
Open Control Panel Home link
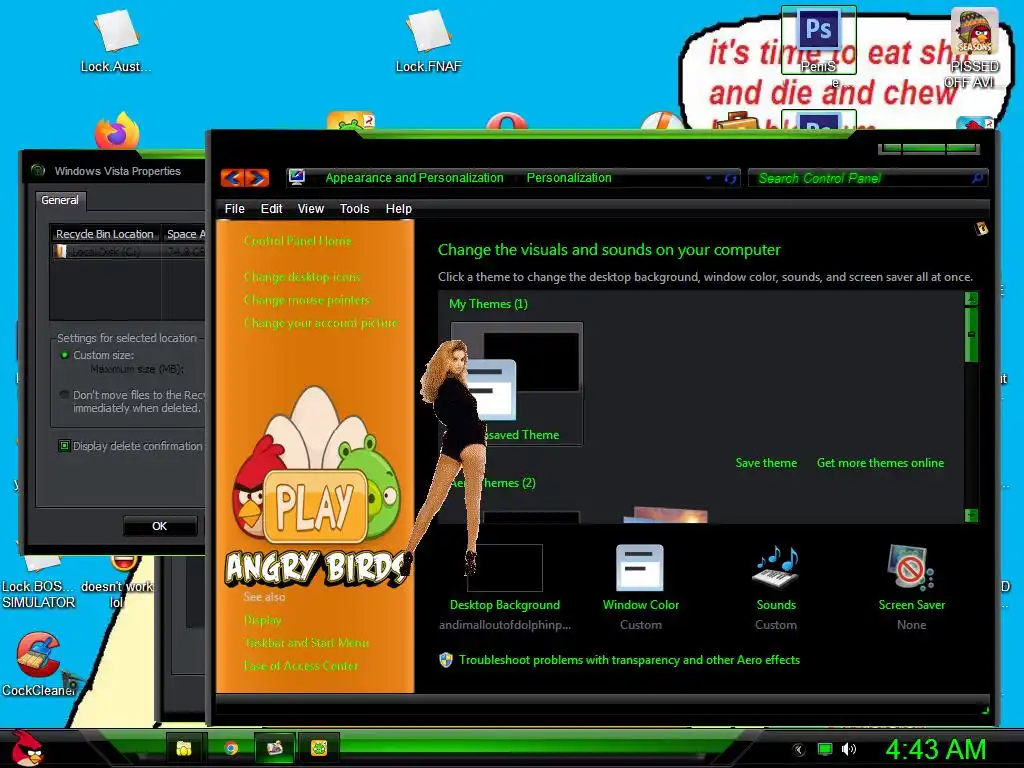(298, 241)
